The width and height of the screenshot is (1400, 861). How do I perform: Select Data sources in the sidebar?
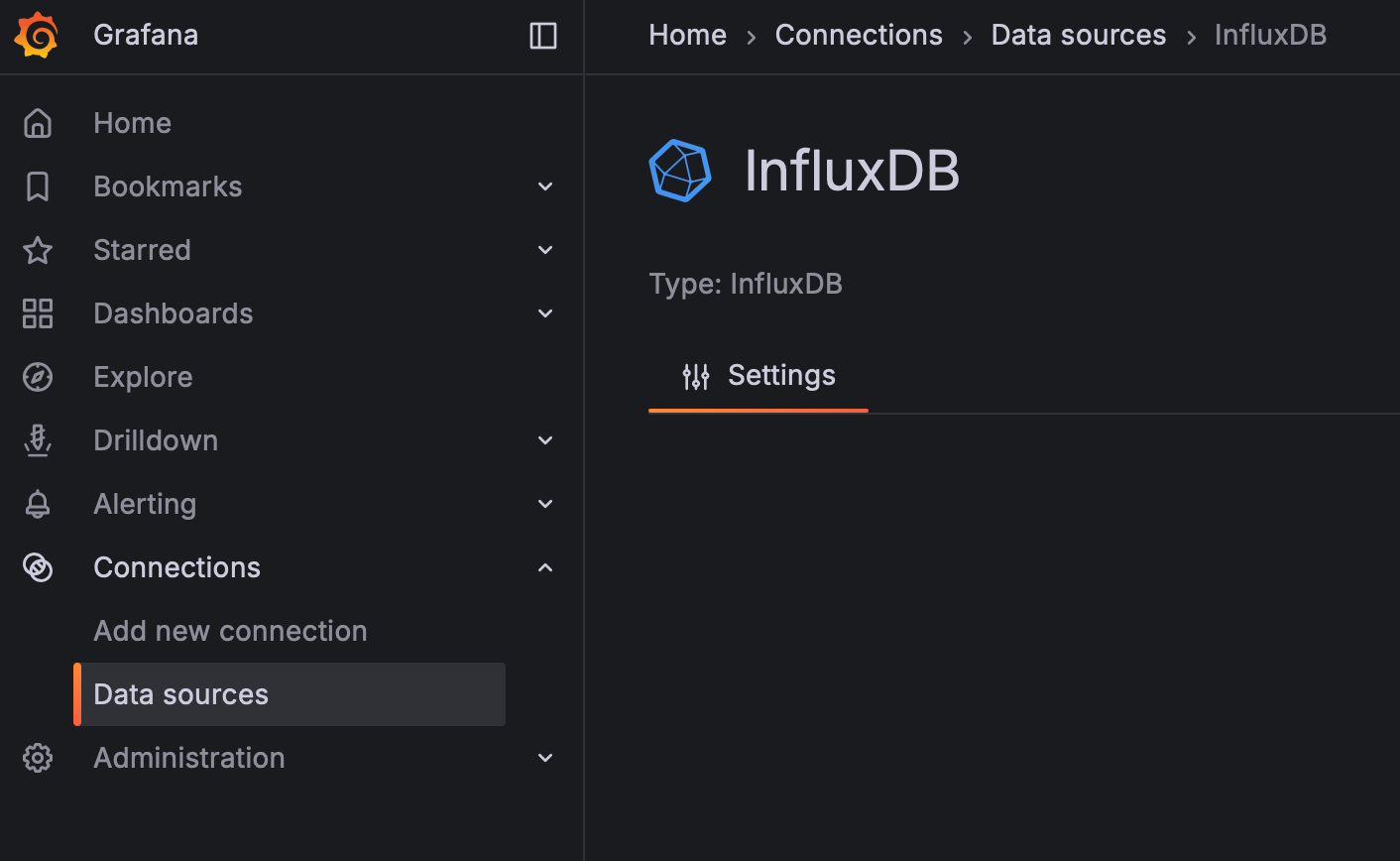[x=290, y=694]
